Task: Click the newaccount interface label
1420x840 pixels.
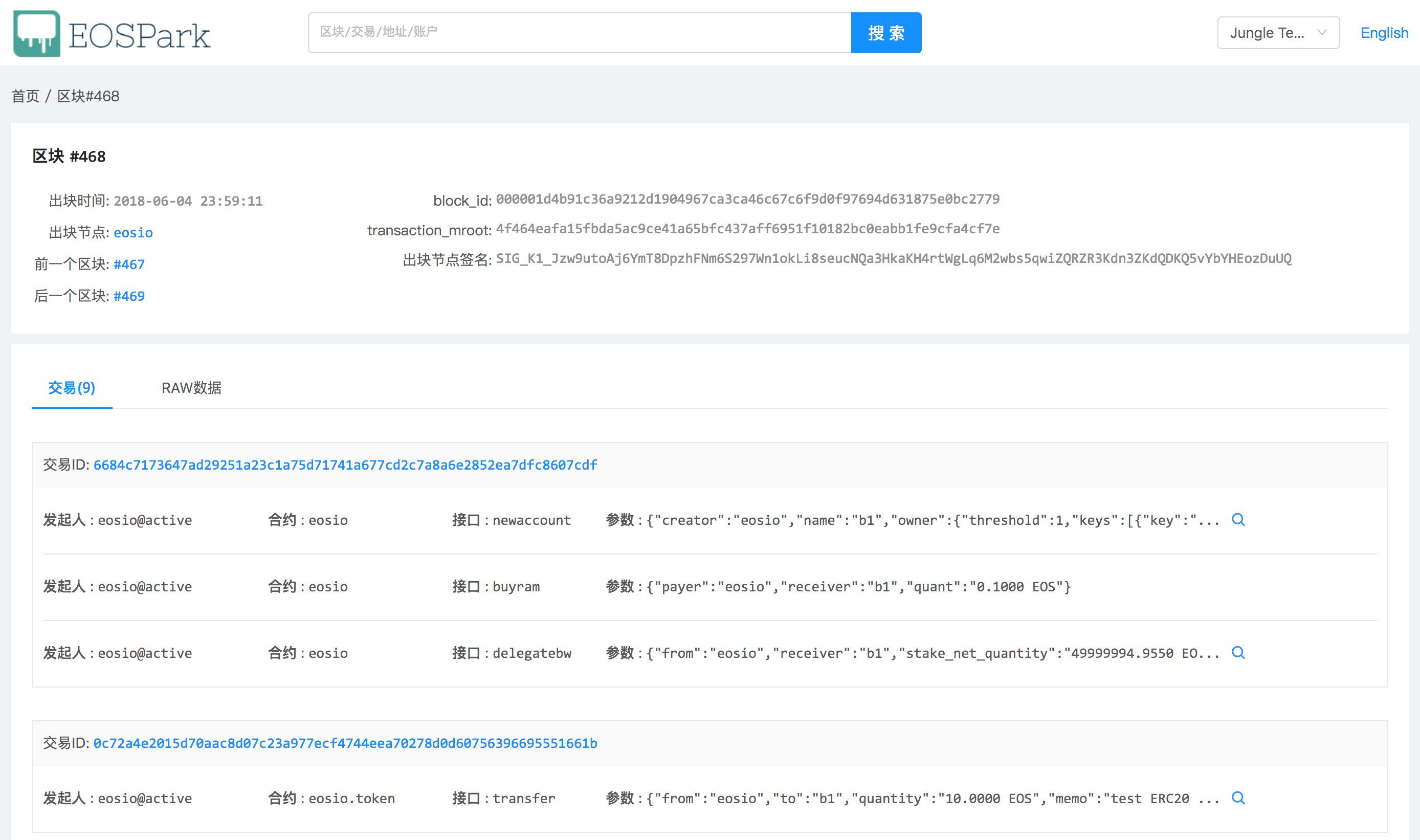Action: coord(531,520)
